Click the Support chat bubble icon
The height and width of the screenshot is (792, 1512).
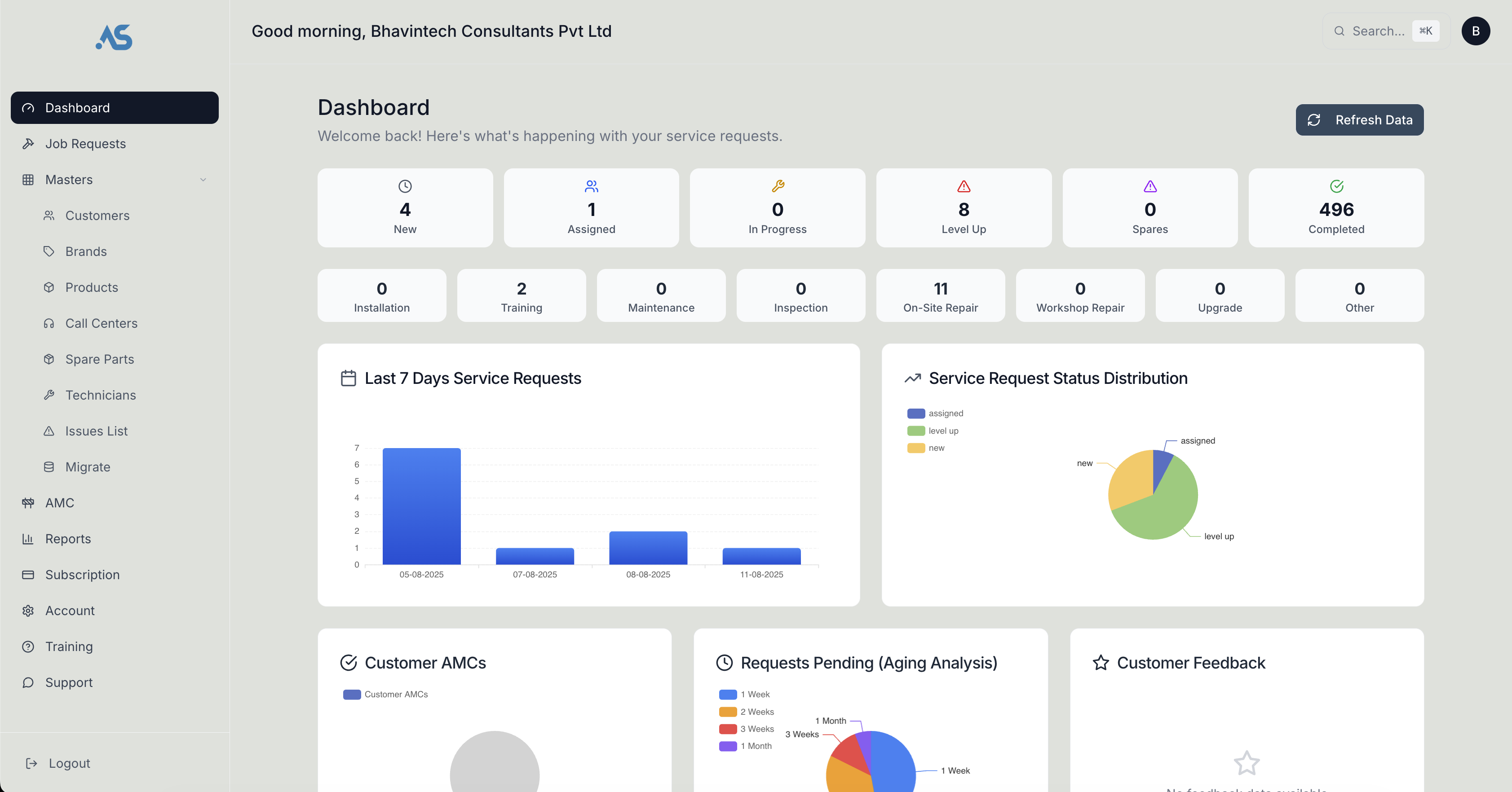coord(27,682)
